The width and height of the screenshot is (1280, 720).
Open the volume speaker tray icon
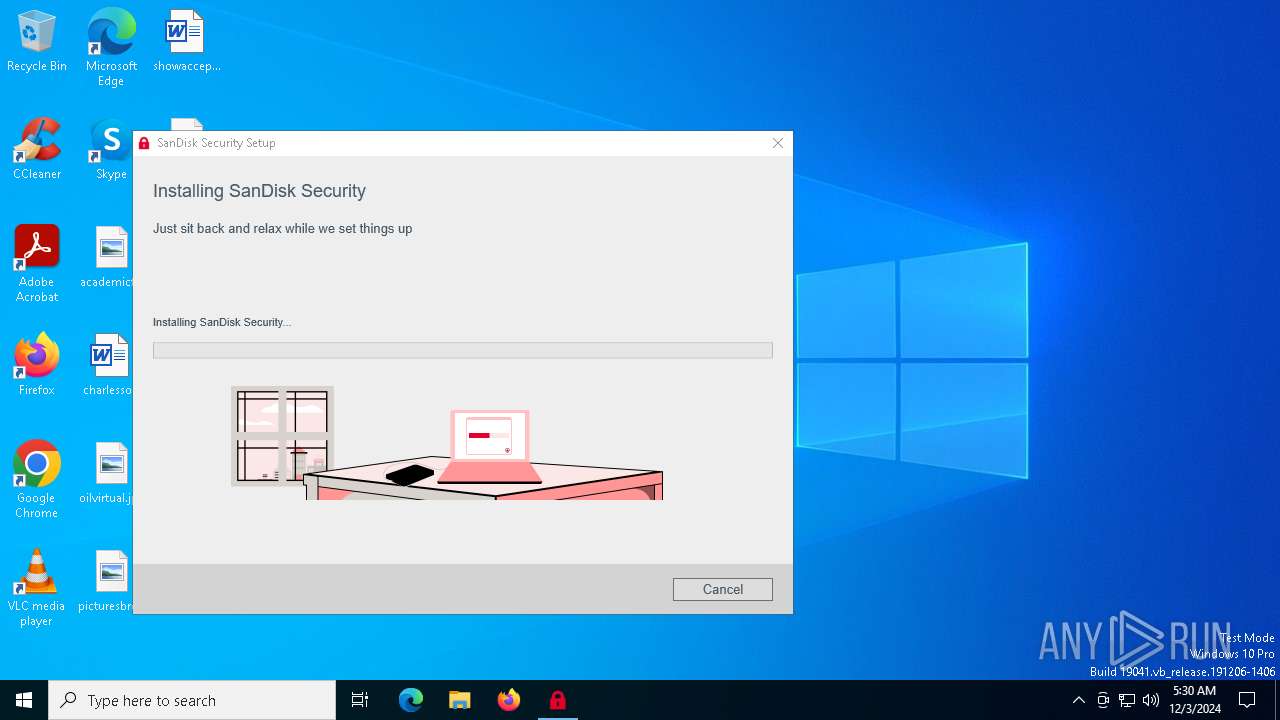(1151, 700)
